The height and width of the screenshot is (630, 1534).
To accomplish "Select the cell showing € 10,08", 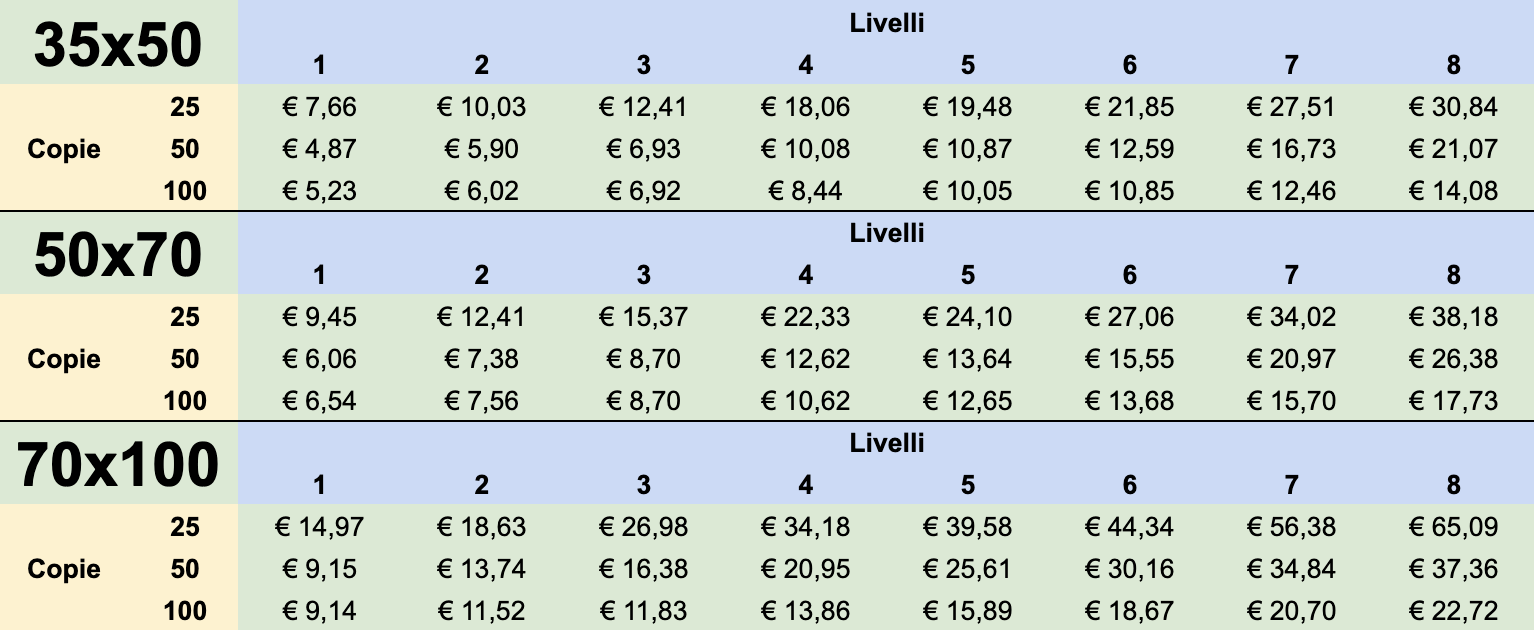I will click(x=805, y=149).
